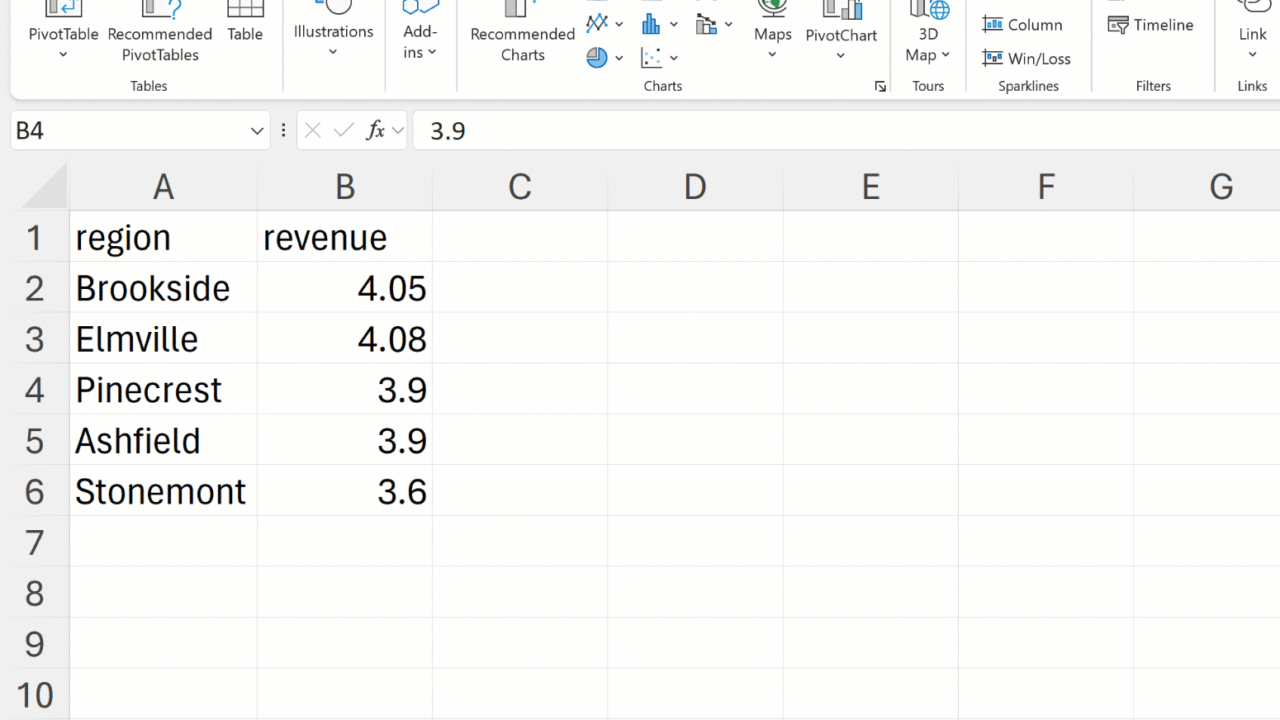Open the Add-ins menu
This screenshot has height=720, width=1280.
(420, 40)
